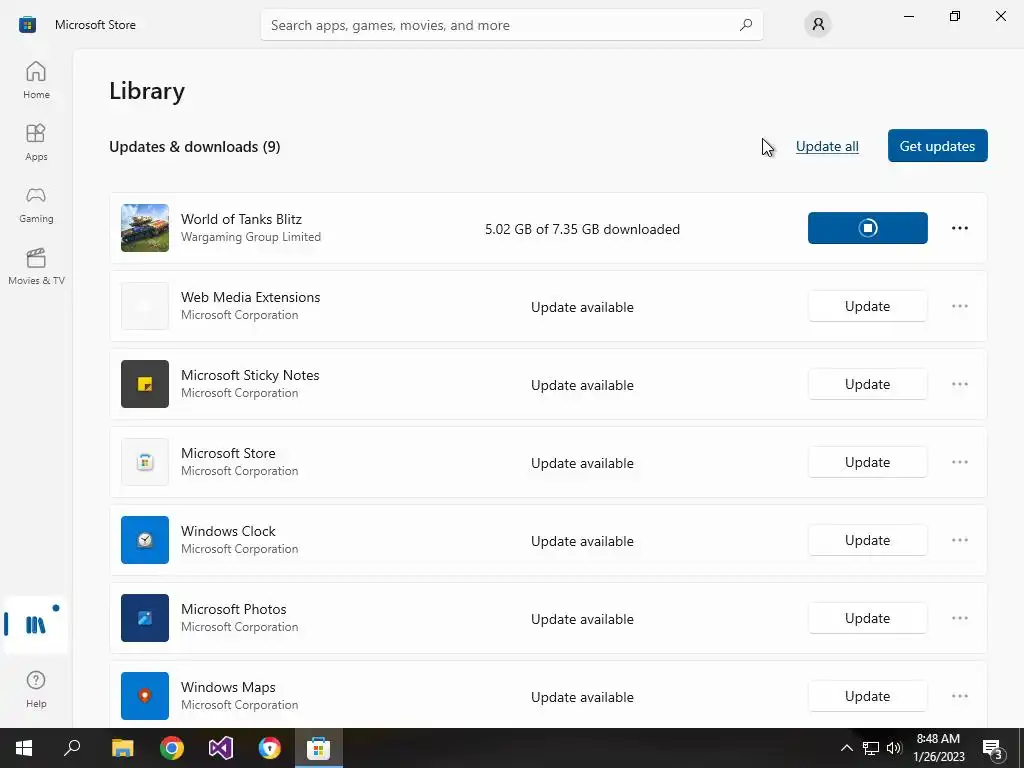Open the user account profile icon
This screenshot has height=768, width=1024.
[x=818, y=25]
